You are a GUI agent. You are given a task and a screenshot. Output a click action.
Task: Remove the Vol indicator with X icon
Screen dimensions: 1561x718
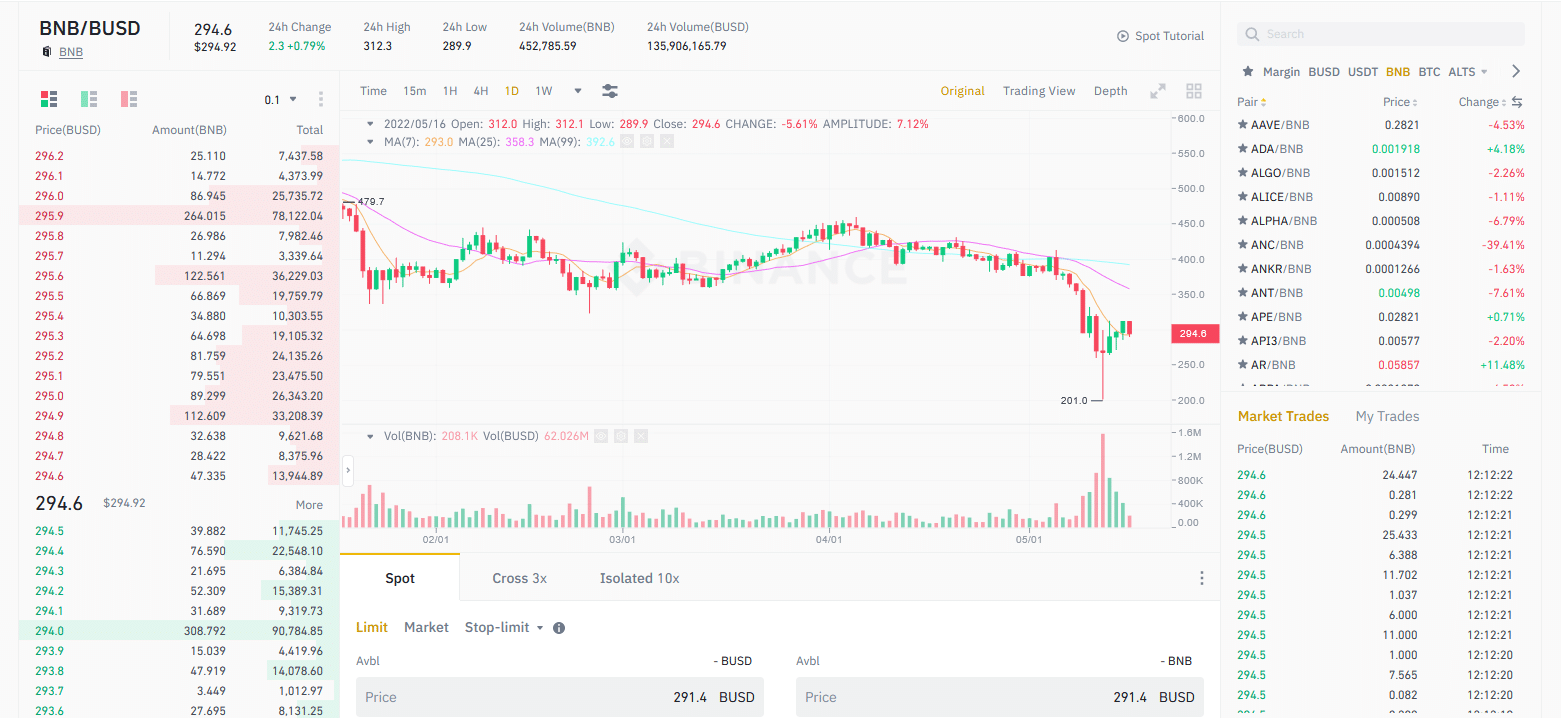[641, 436]
